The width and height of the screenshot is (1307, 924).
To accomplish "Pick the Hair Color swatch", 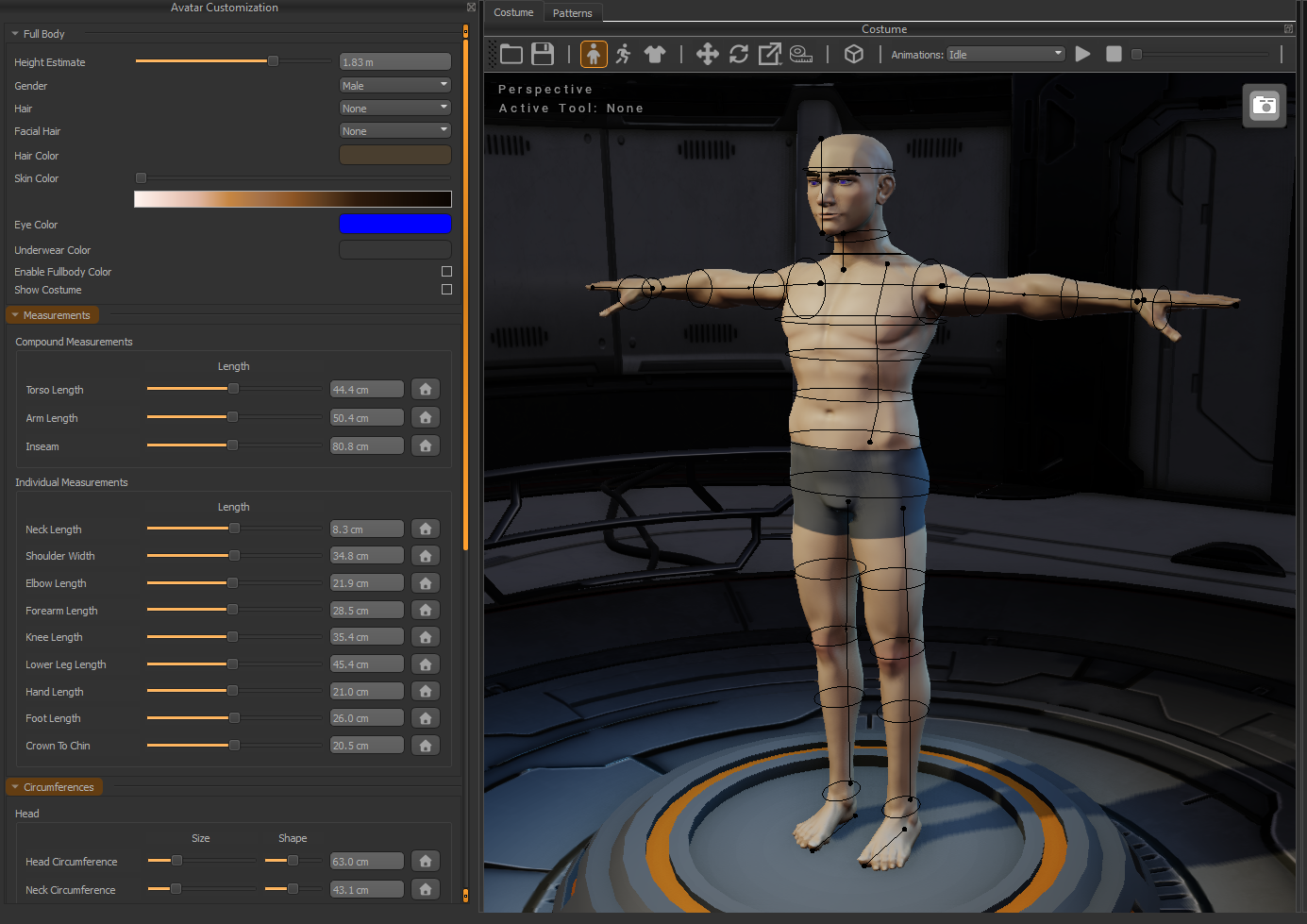I will [394, 155].
